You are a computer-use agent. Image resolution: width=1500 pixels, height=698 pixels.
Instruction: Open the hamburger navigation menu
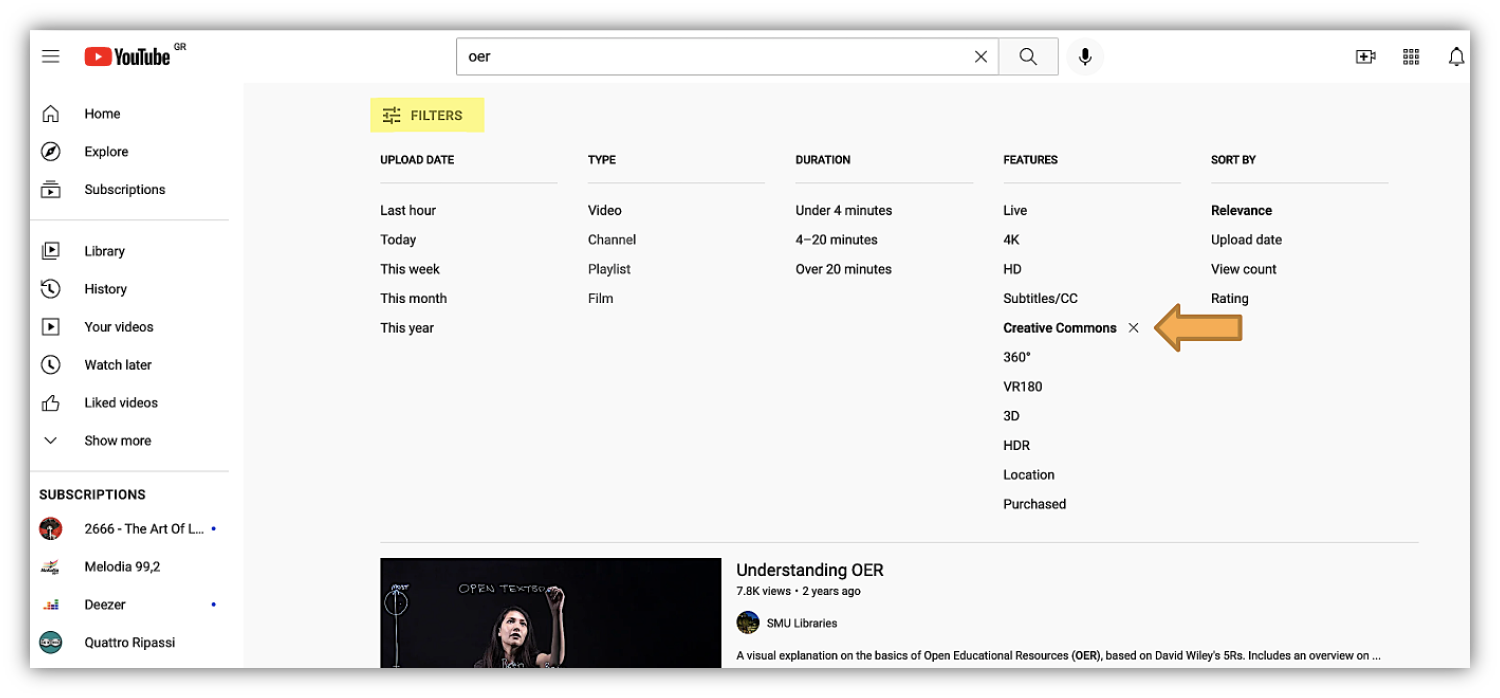(x=50, y=56)
